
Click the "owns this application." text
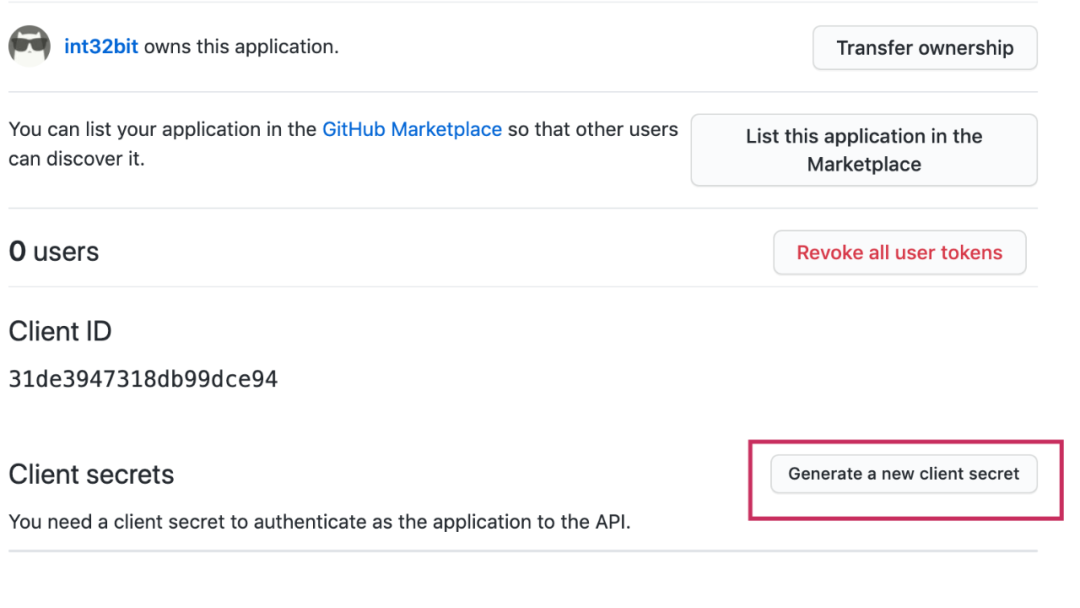tap(241, 47)
